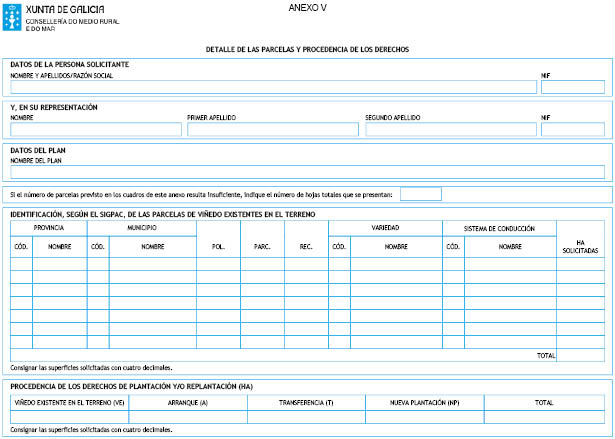Click first-row Parc. cell in the table
The width and height of the screenshot is (615, 439).
[262, 264]
